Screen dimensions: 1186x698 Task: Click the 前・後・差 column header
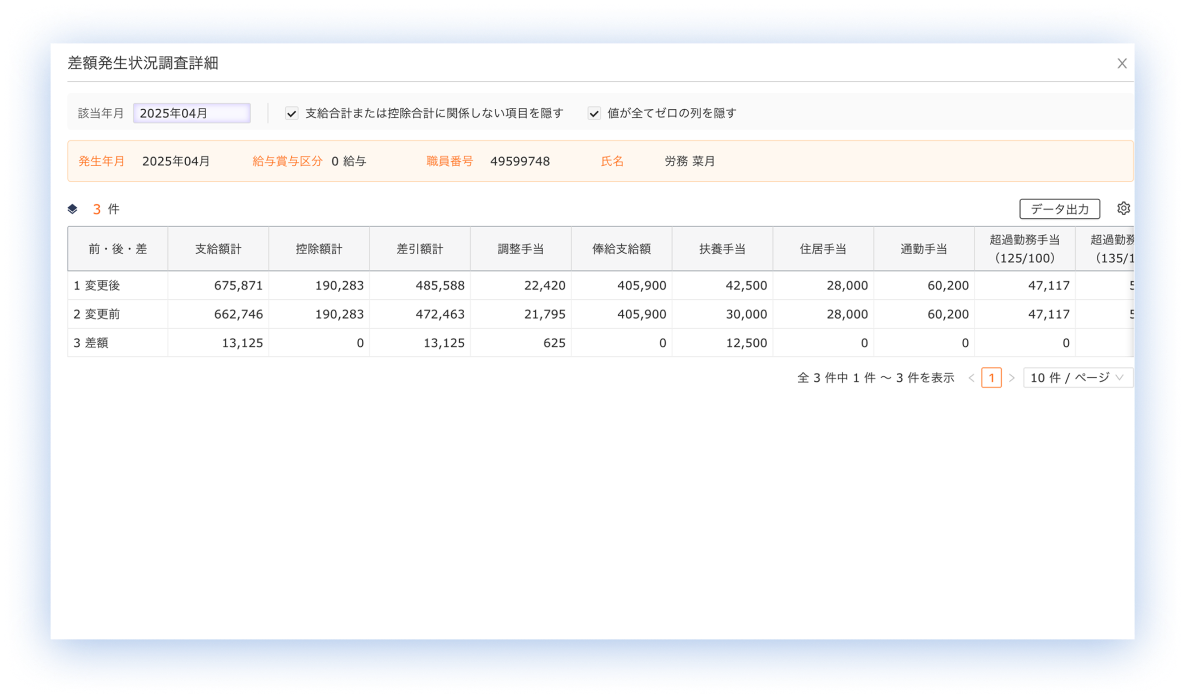(118, 249)
